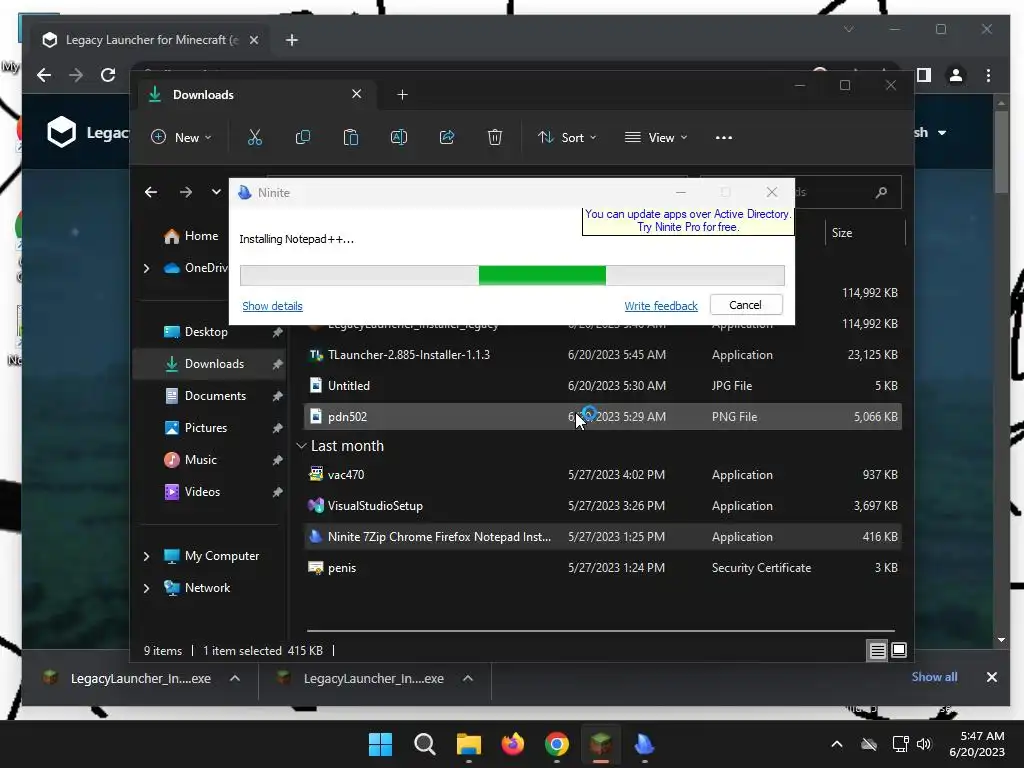The height and width of the screenshot is (768, 1024).
Task: Add a new File Explorer tab
Action: (402, 95)
